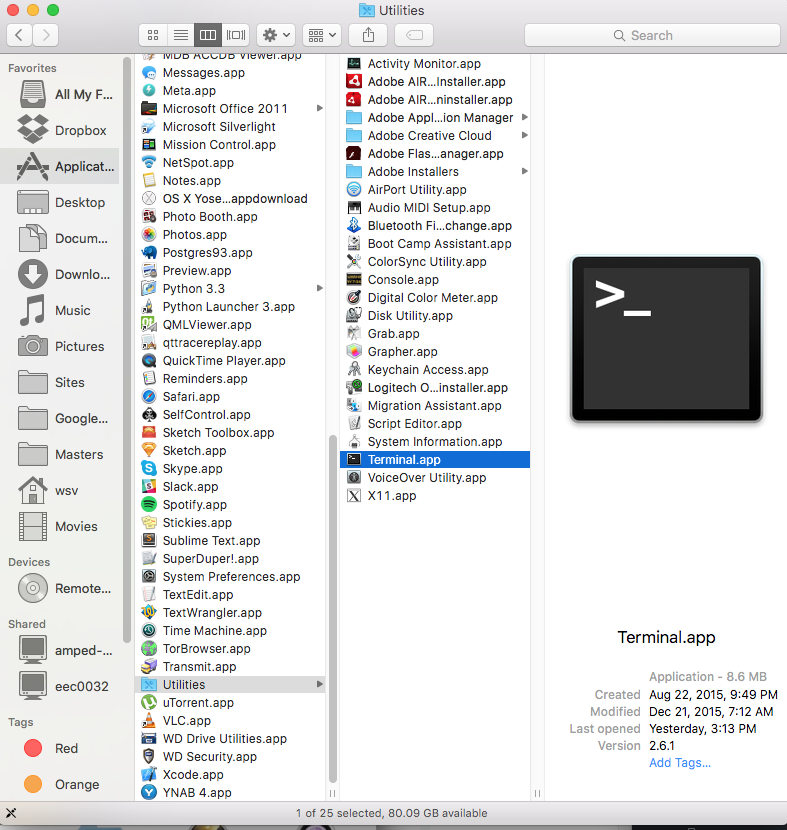Go back with the back arrow

point(19,35)
